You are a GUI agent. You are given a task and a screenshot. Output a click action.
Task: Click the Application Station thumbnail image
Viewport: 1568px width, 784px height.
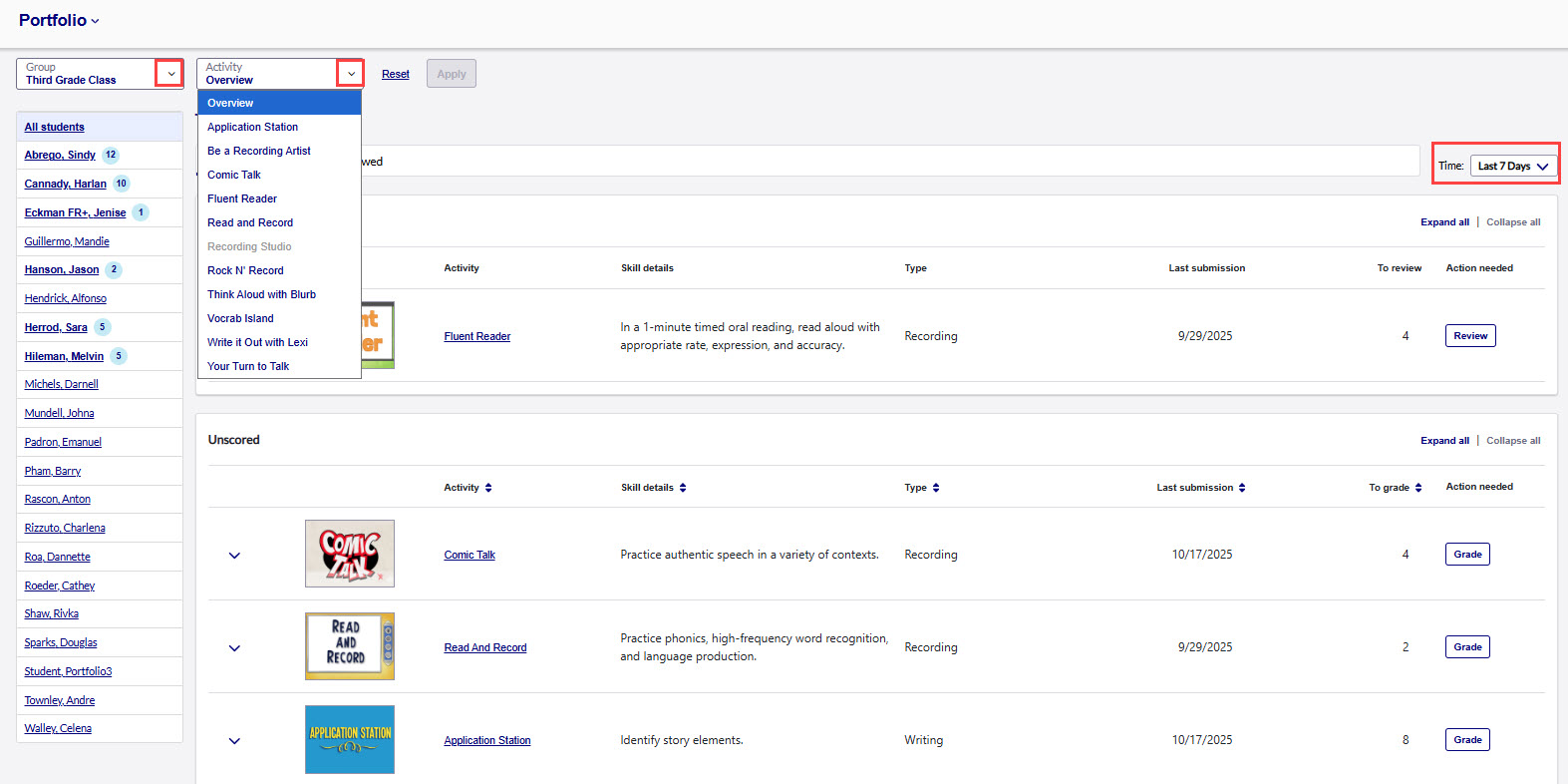point(349,739)
